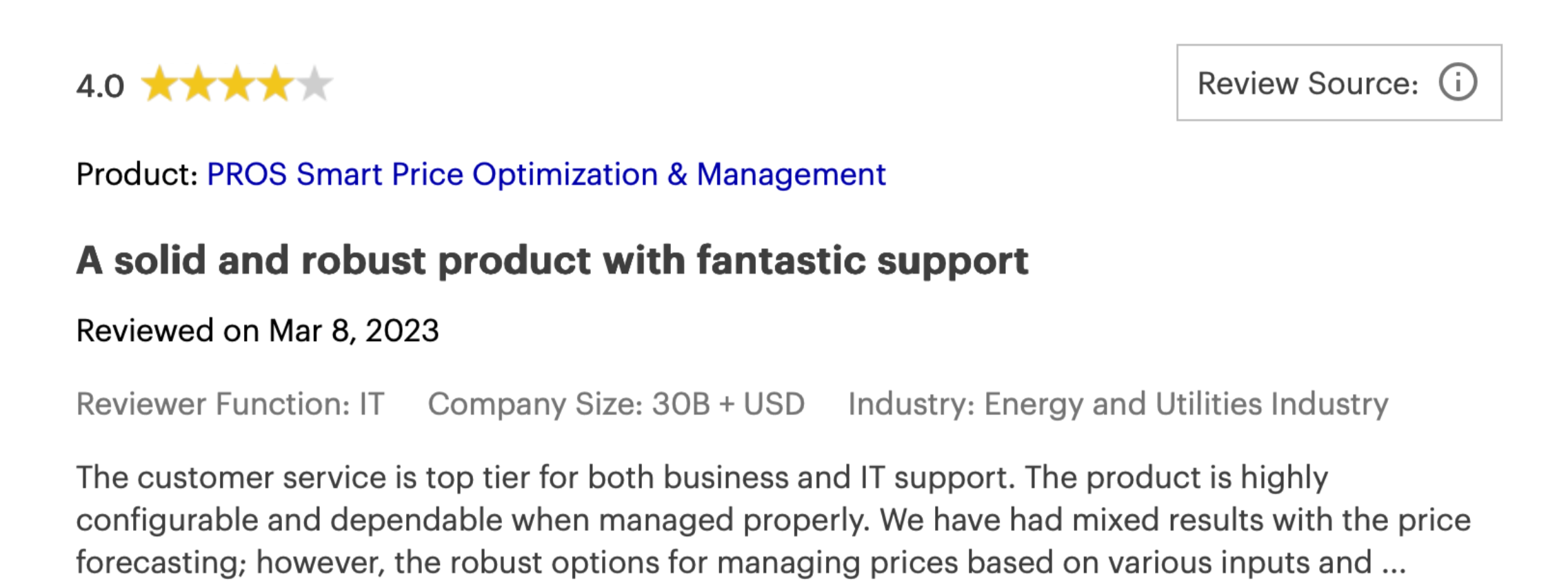Click the "Review Source:" label text
The height and width of the screenshot is (583, 1568).
1307,83
